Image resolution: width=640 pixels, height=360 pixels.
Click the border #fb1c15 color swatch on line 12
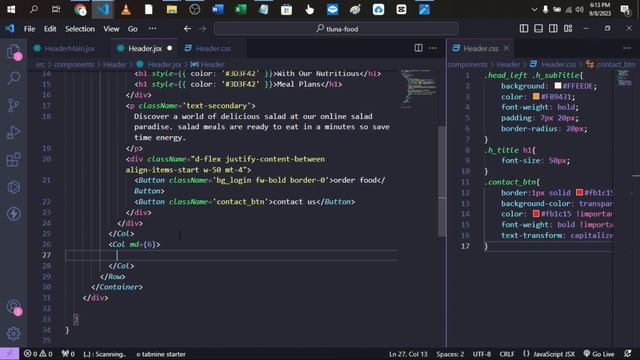tap(579, 193)
